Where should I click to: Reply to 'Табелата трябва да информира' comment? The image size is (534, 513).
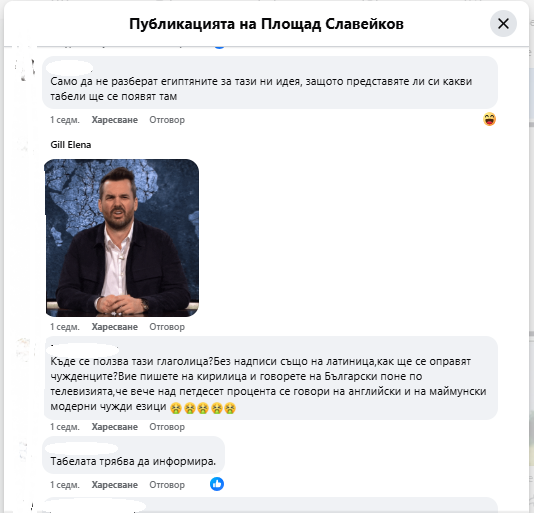[x=167, y=485]
